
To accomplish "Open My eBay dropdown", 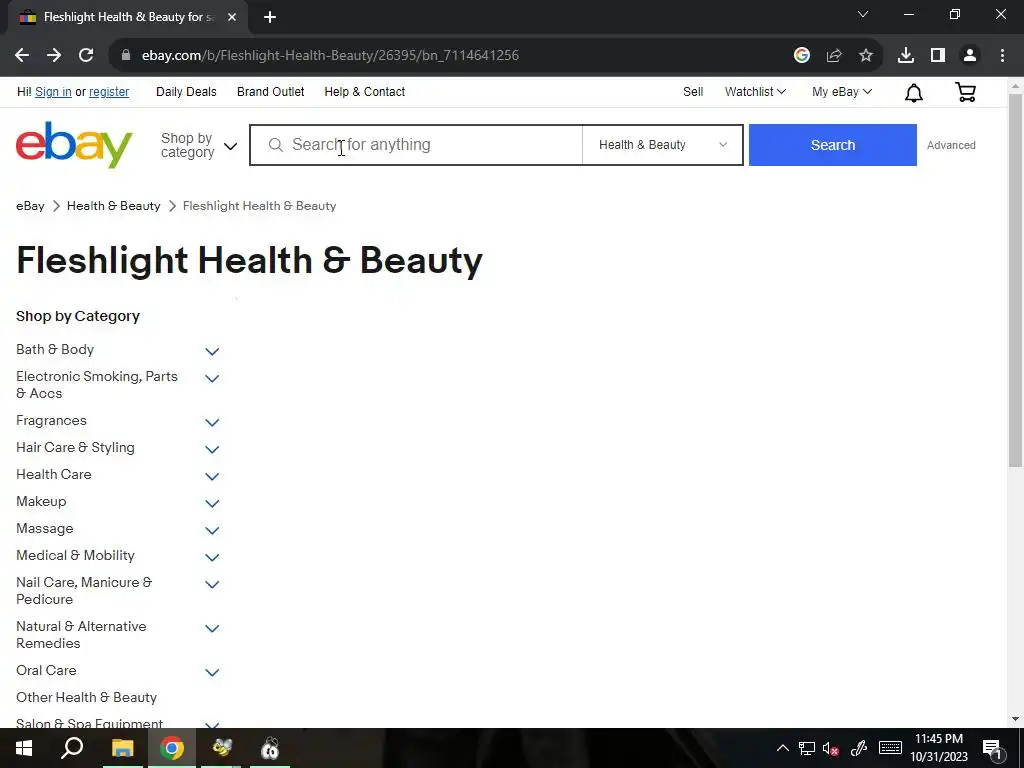I will coord(842,92).
